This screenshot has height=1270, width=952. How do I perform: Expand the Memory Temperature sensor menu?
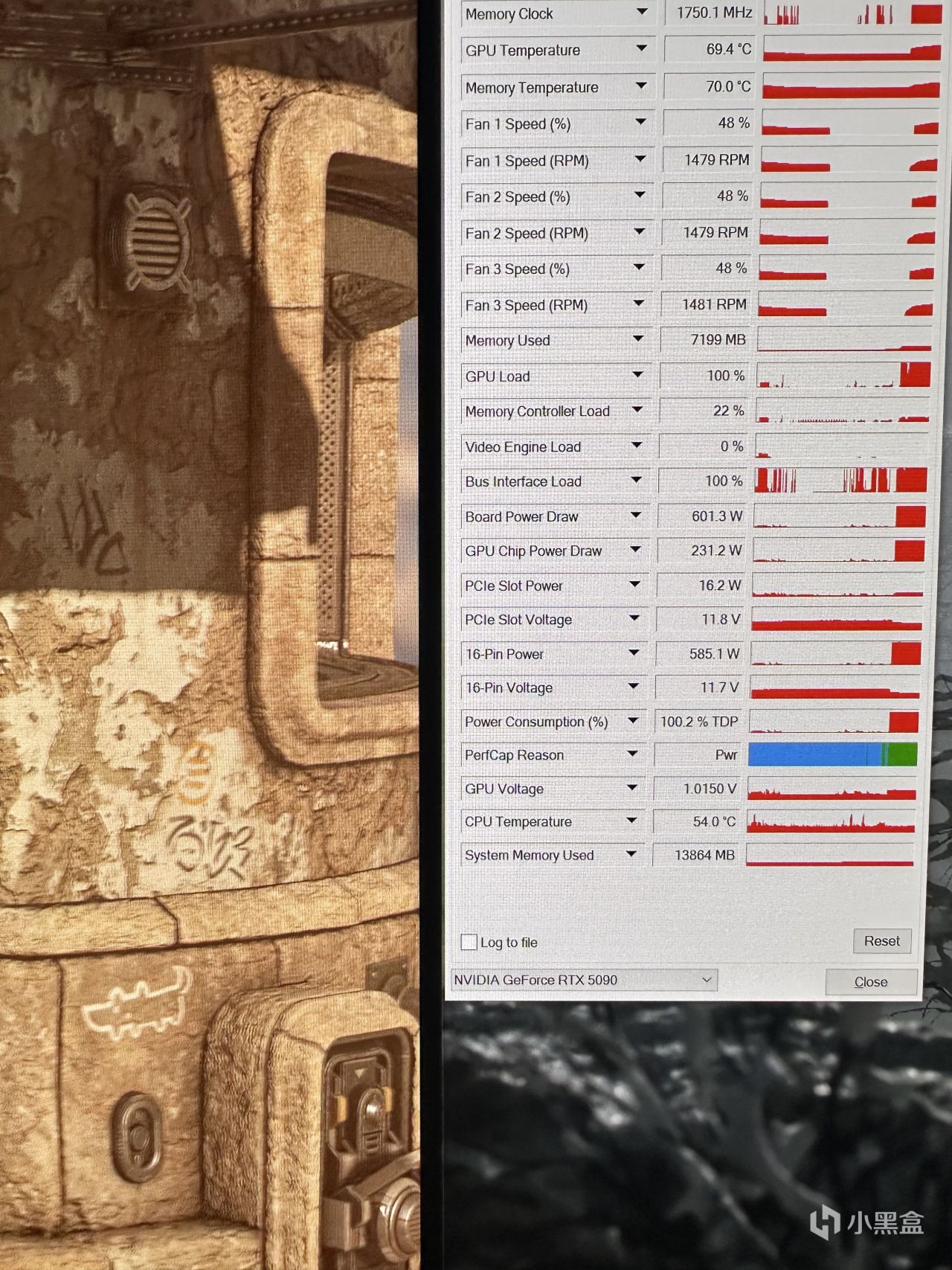640,86
